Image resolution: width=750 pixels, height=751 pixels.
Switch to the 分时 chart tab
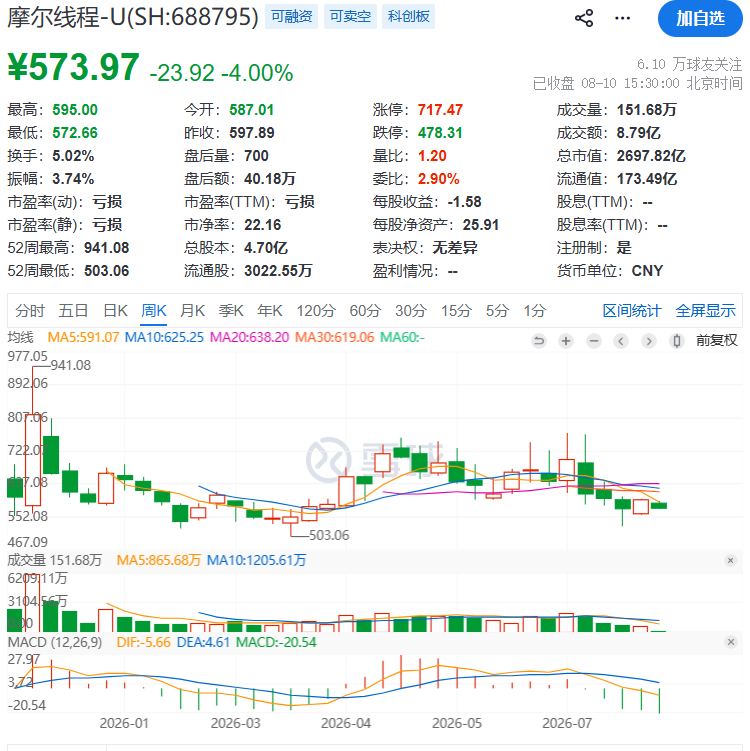[x=30, y=310]
